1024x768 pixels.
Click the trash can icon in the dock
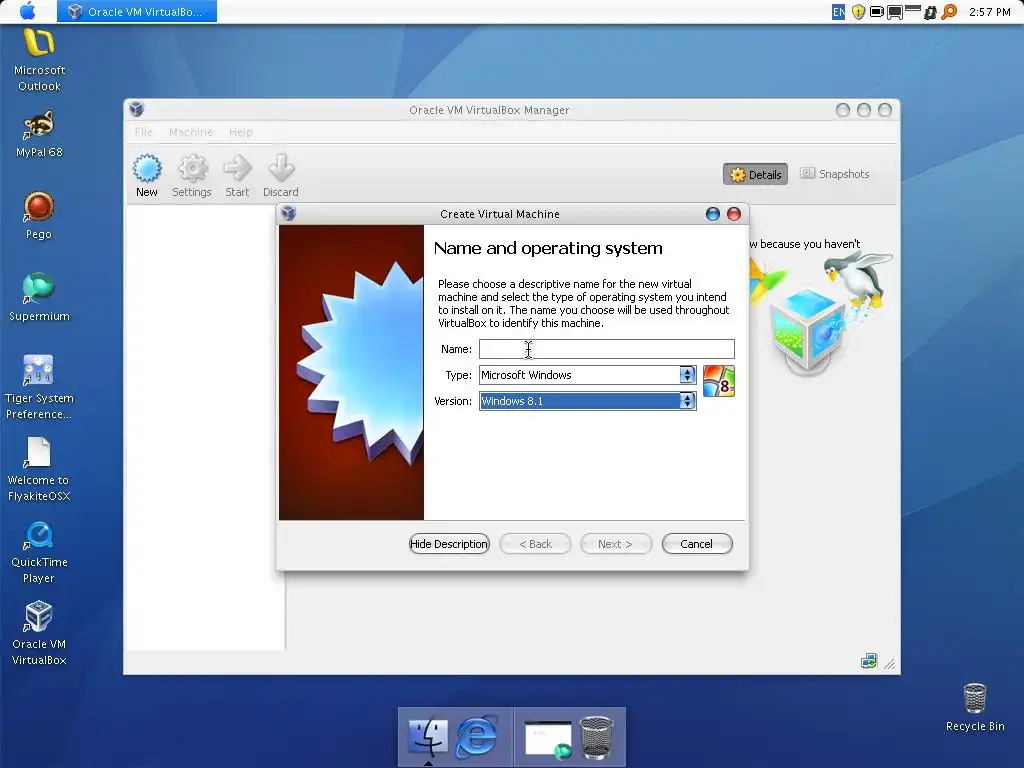pyautogui.click(x=596, y=737)
